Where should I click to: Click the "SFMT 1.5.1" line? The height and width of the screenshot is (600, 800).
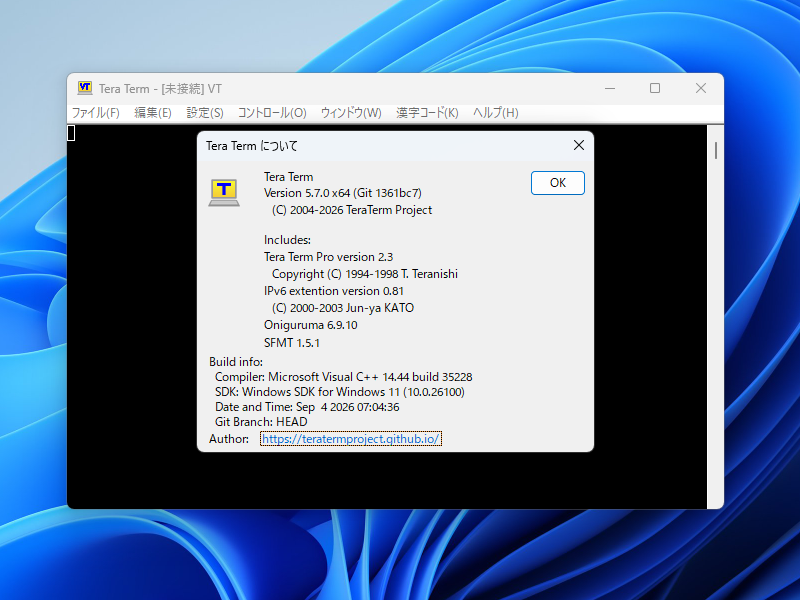point(291,343)
